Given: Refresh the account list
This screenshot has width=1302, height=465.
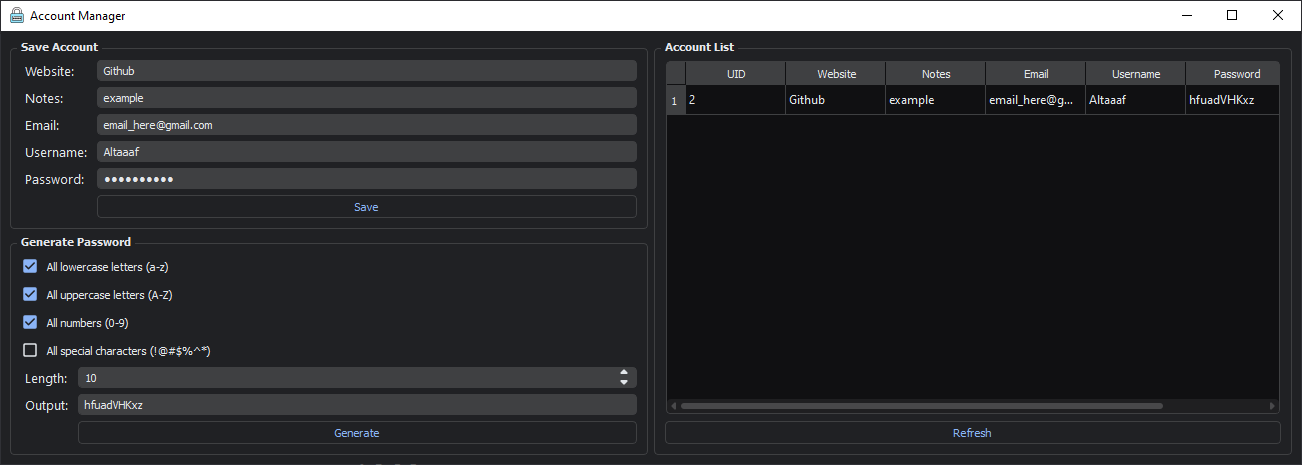Looking at the screenshot, I should click(972, 433).
